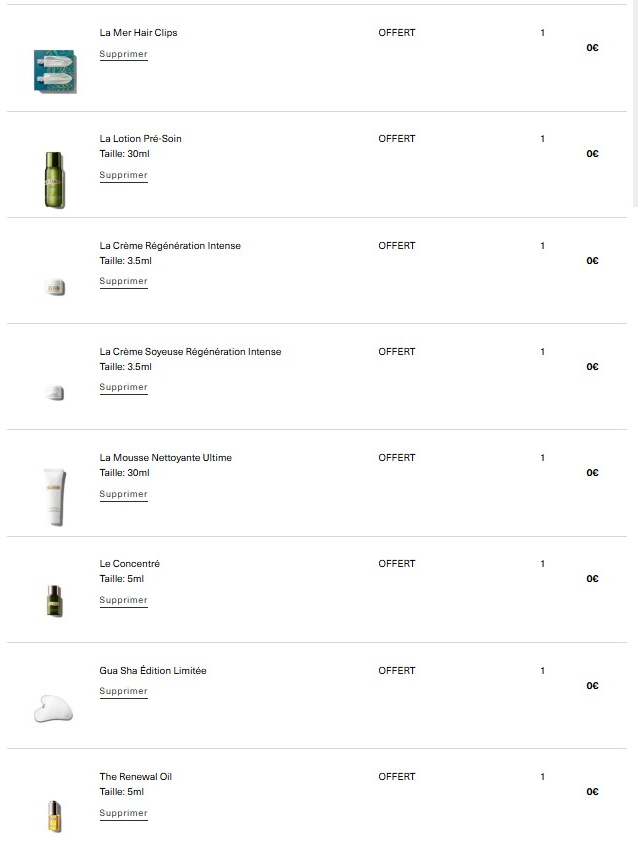Remove The Renewal Oil using Supprimer
The width and height of the screenshot is (638, 847).
123,813
